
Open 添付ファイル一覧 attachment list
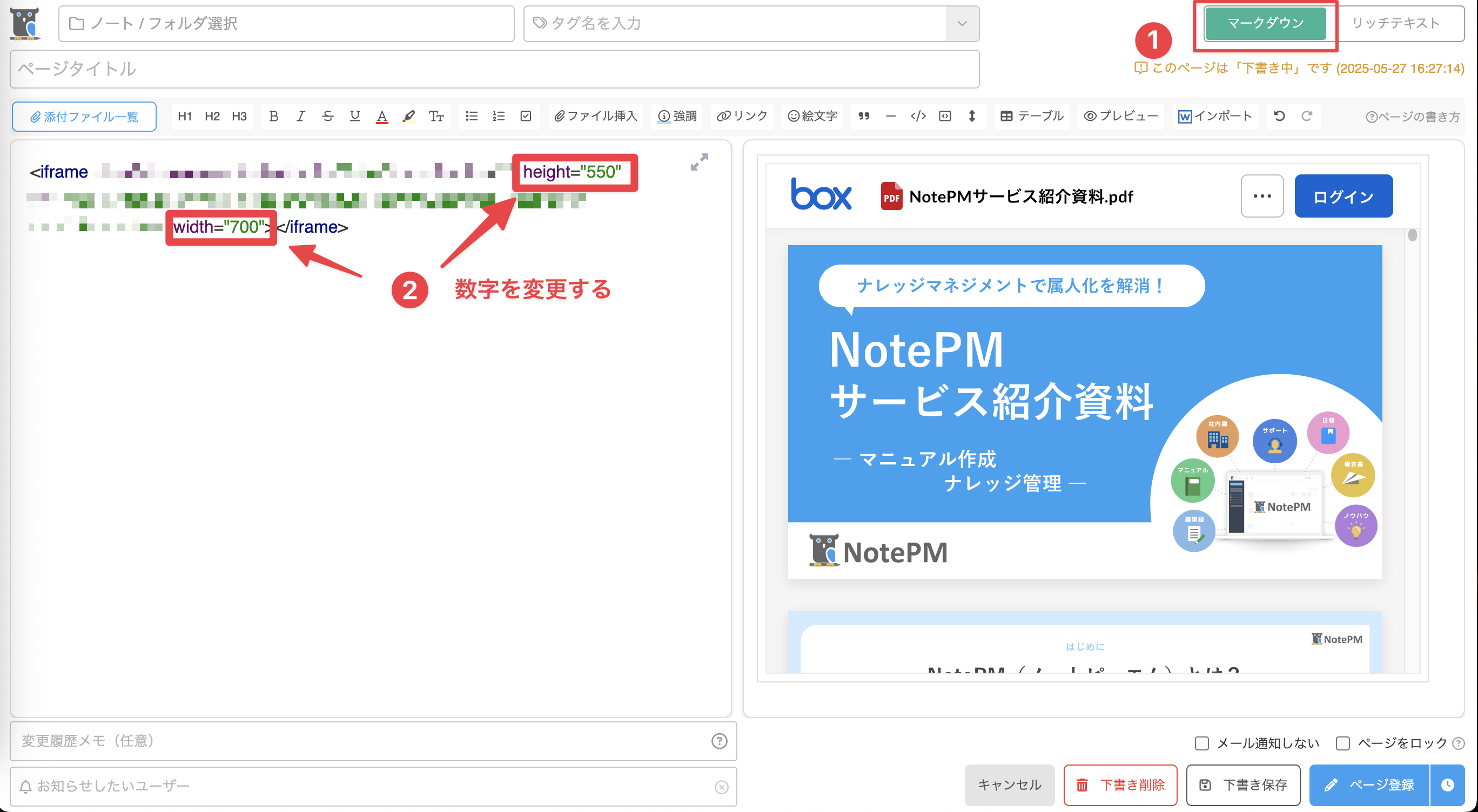(x=84, y=117)
